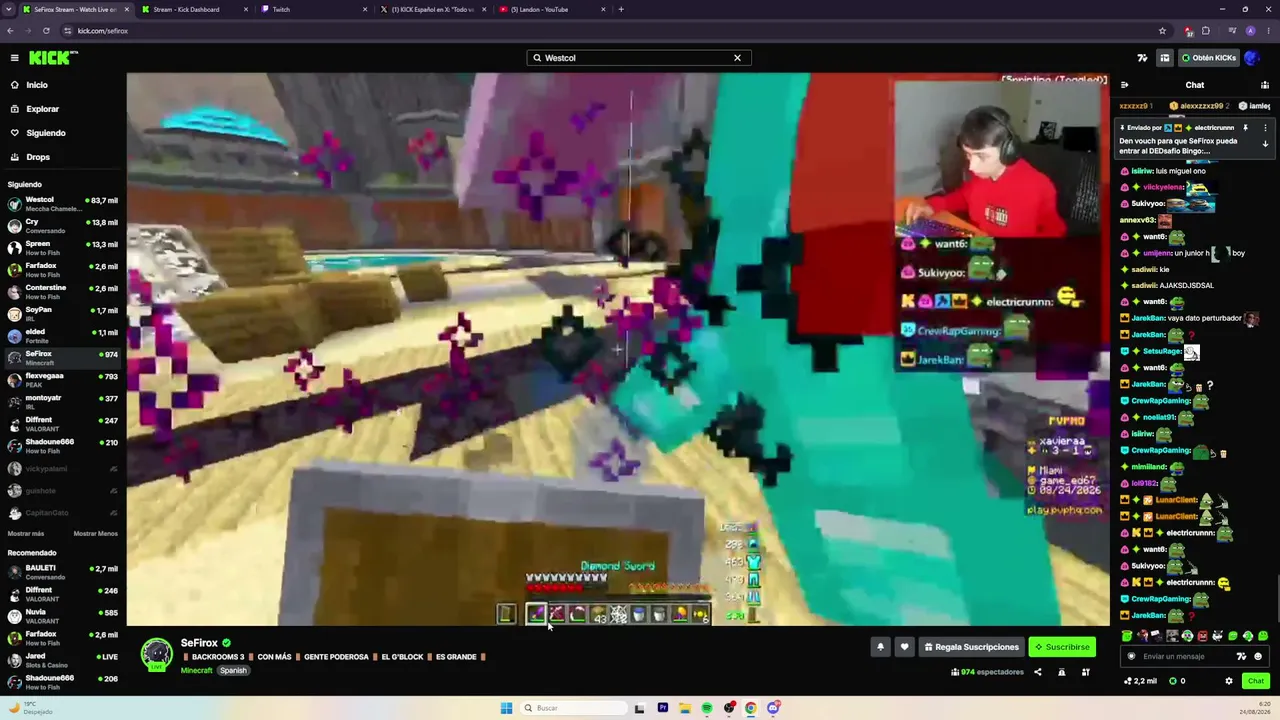Screen dimensions: 1280x720
Task: Open the emoji picker in chat input
Action: [x=1258, y=657]
